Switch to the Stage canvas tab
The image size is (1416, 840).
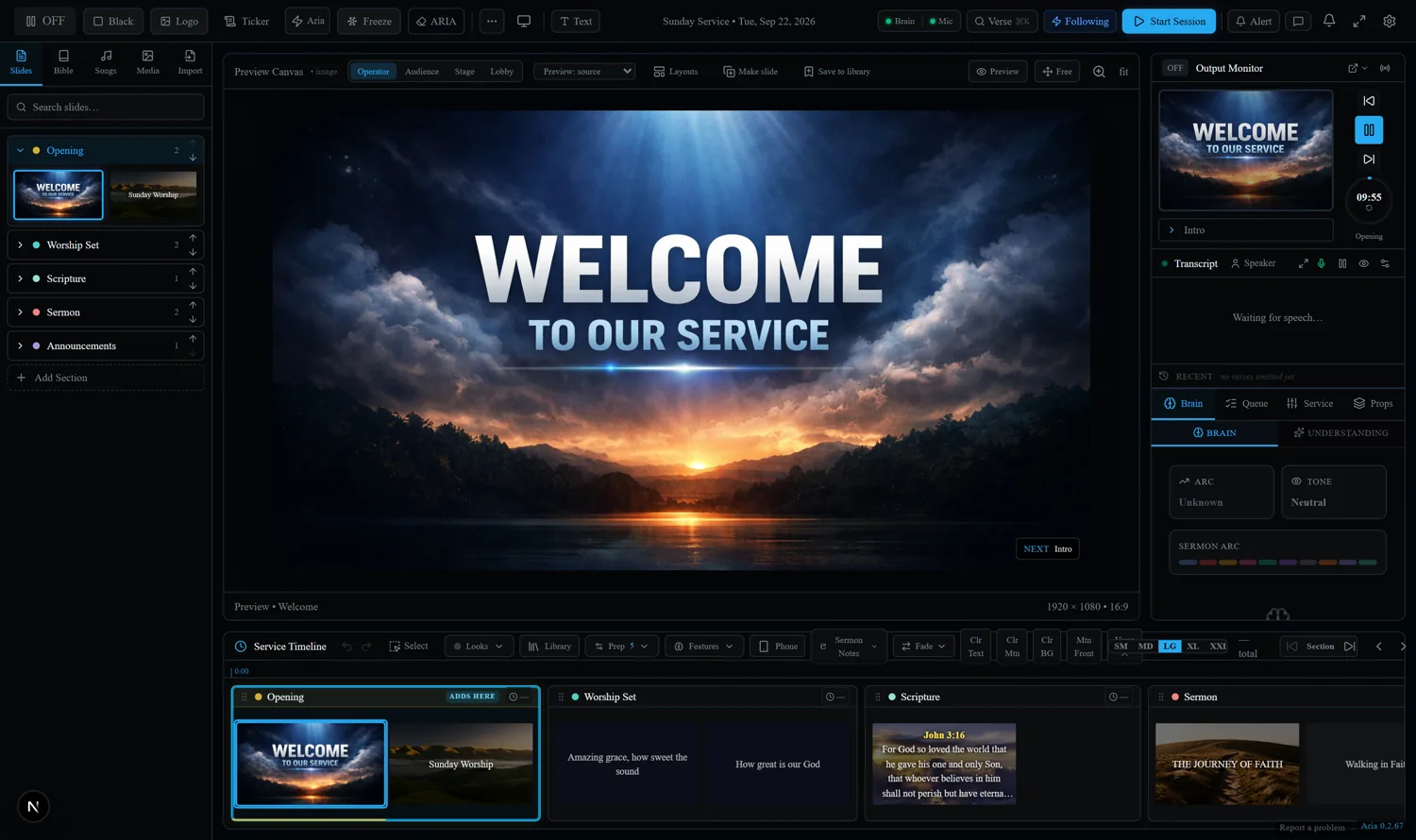point(464,72)
